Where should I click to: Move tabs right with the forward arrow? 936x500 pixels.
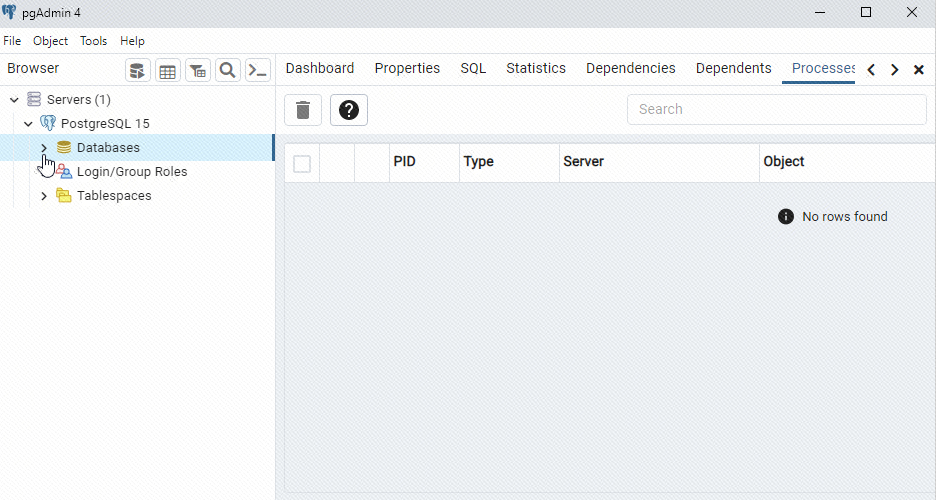(x=894, y=70)
